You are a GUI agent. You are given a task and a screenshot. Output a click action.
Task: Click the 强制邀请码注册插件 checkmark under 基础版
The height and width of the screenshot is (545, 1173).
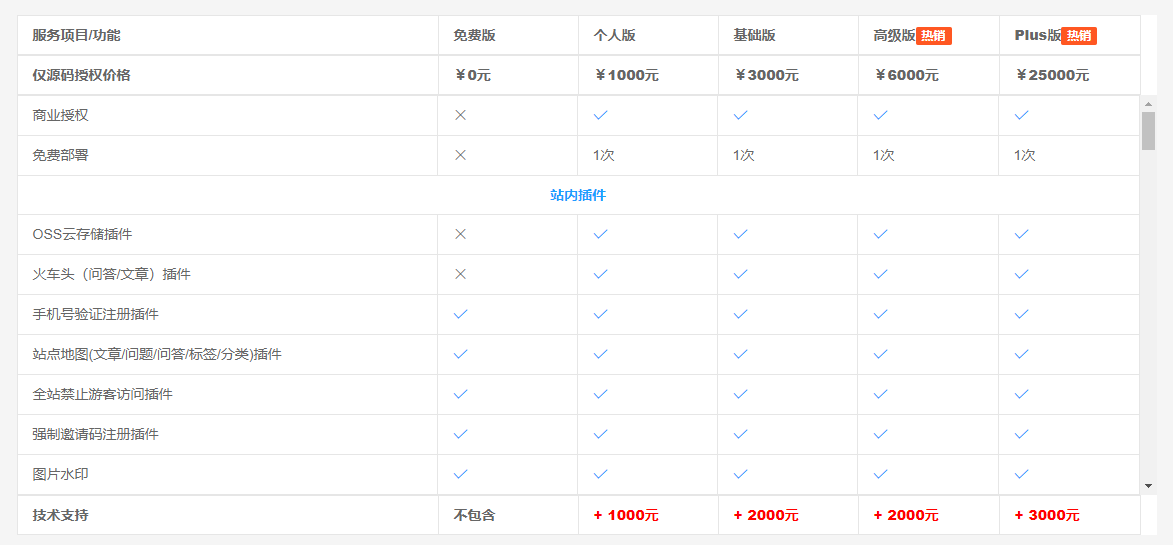[741, 434]
